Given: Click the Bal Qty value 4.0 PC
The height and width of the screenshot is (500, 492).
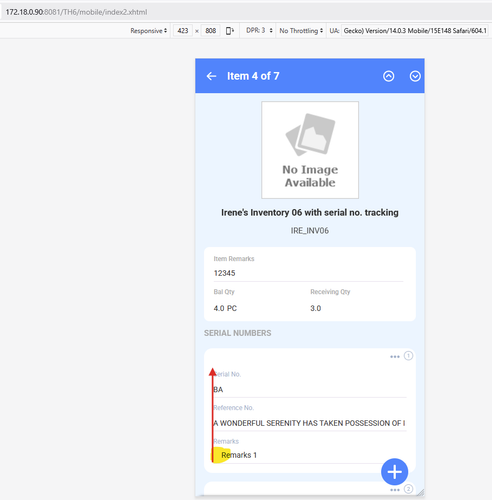Looking at the screenshot, I should point(225,308).
